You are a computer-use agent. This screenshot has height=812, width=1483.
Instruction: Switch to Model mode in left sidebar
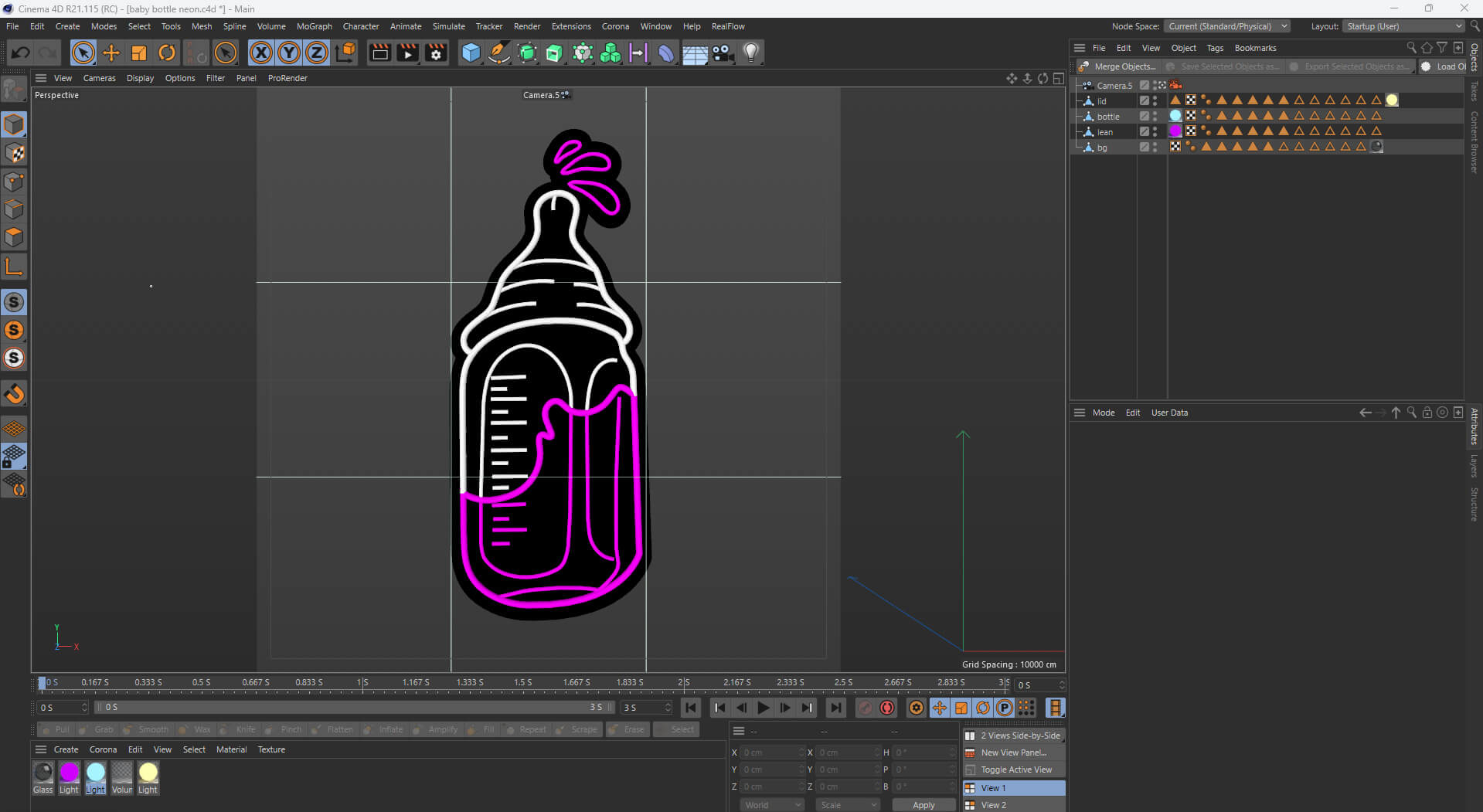(14, 124)
